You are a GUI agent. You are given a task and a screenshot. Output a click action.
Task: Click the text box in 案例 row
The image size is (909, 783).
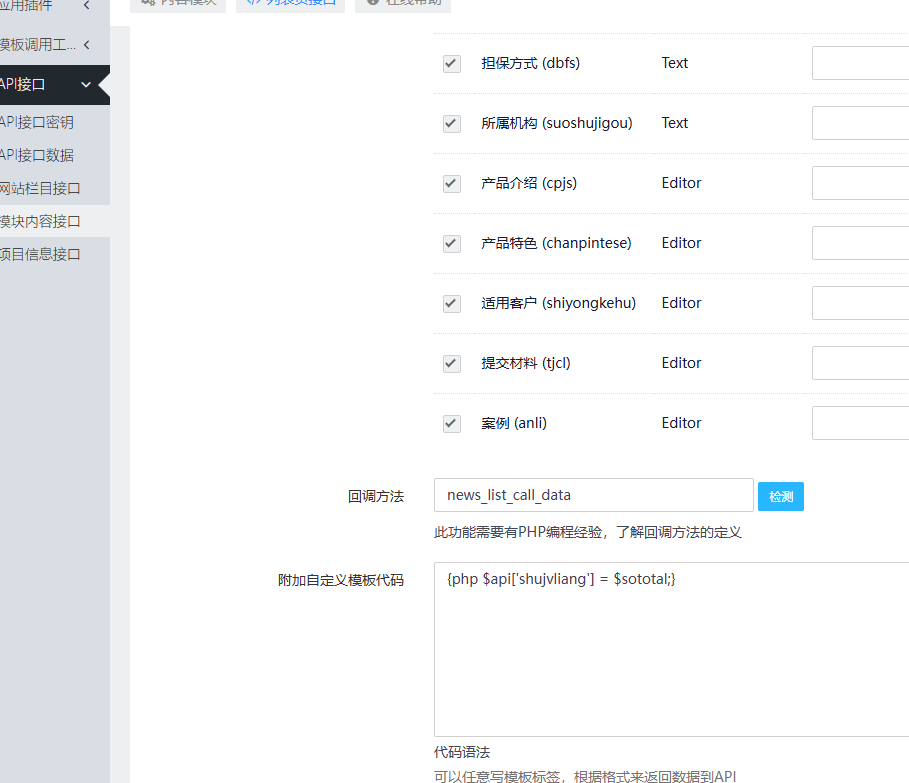[860, 423]
